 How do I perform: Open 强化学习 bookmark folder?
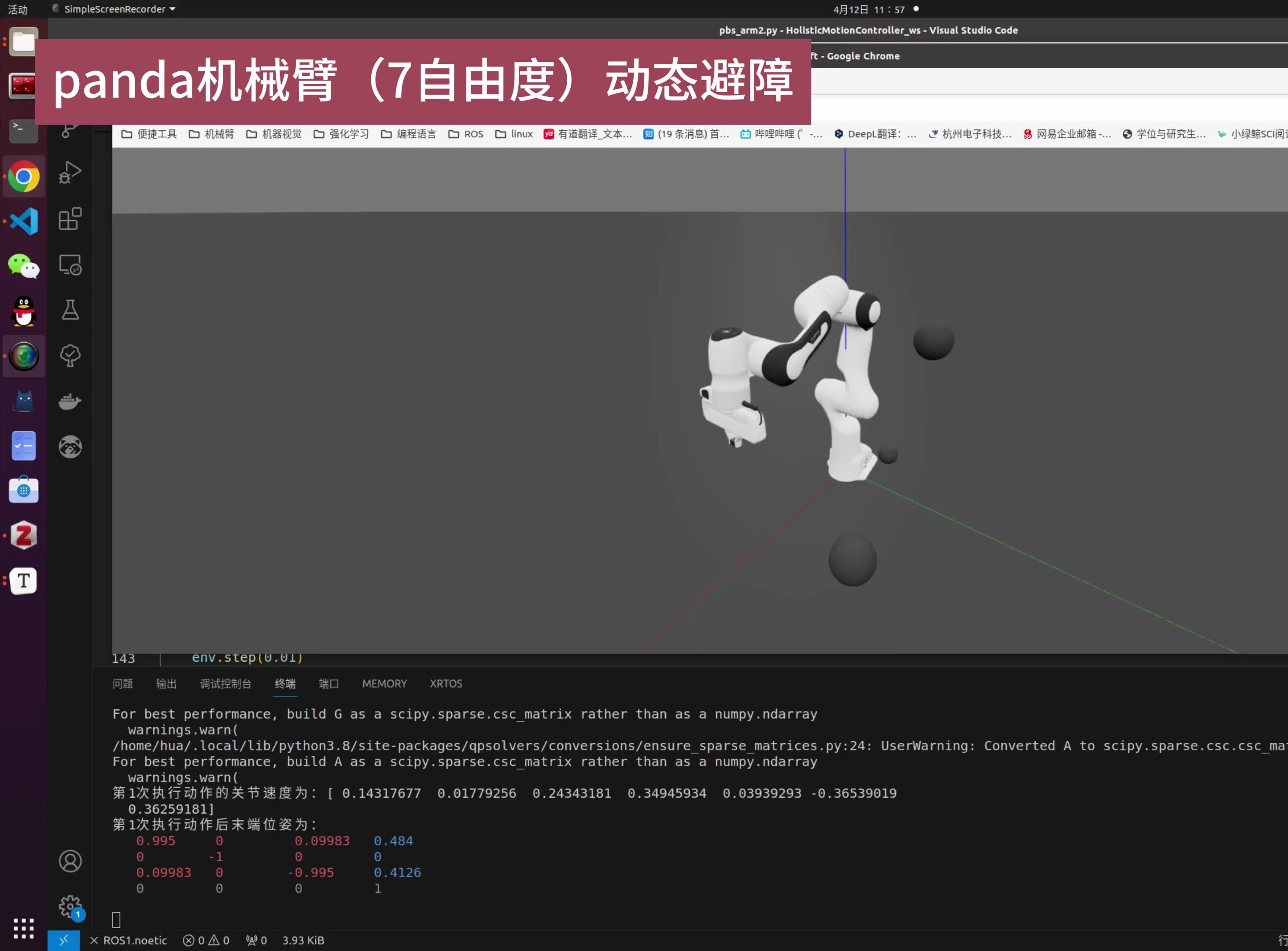[x=341, y=134]
